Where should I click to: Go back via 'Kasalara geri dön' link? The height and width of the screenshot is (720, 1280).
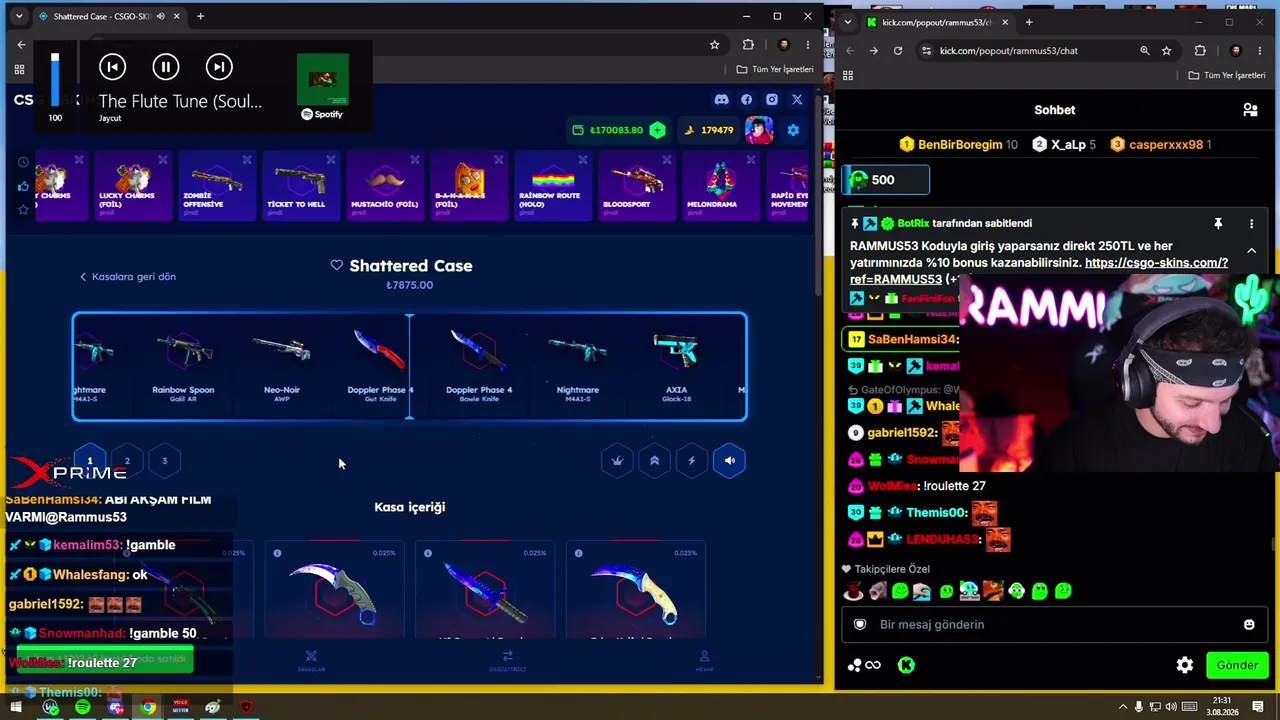[x=128, y=277]
